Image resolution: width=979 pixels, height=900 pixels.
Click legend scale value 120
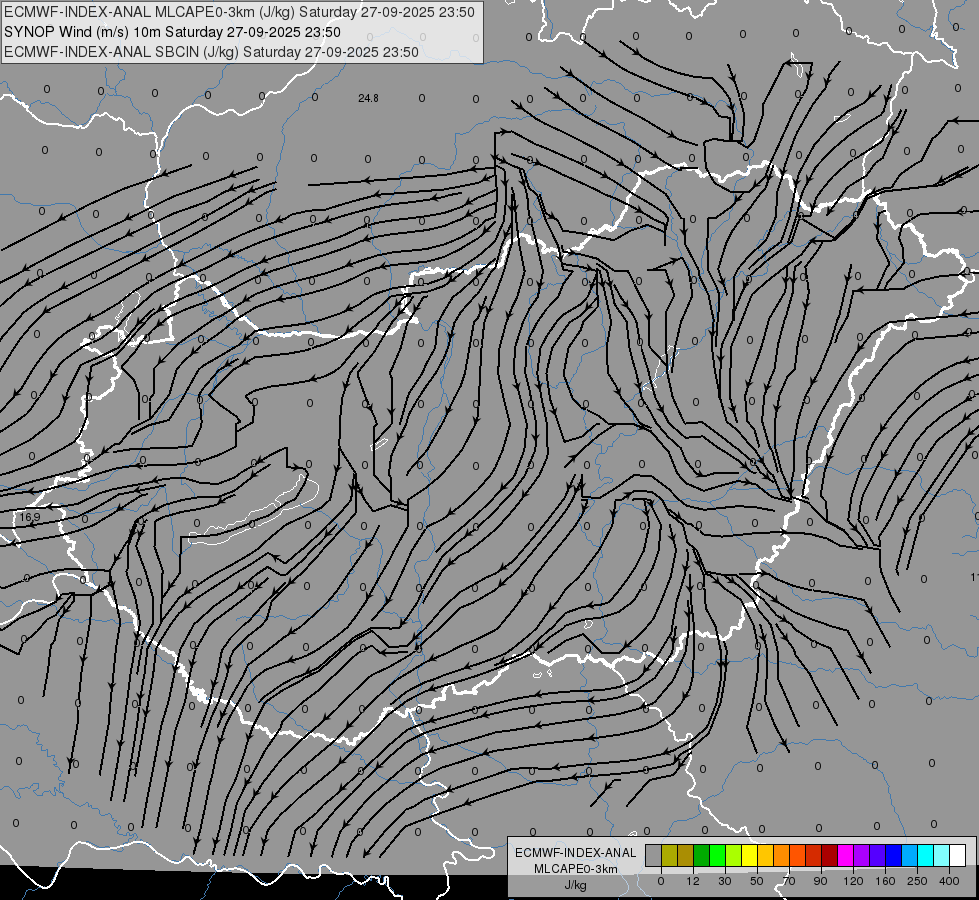[x=854, y=881]
